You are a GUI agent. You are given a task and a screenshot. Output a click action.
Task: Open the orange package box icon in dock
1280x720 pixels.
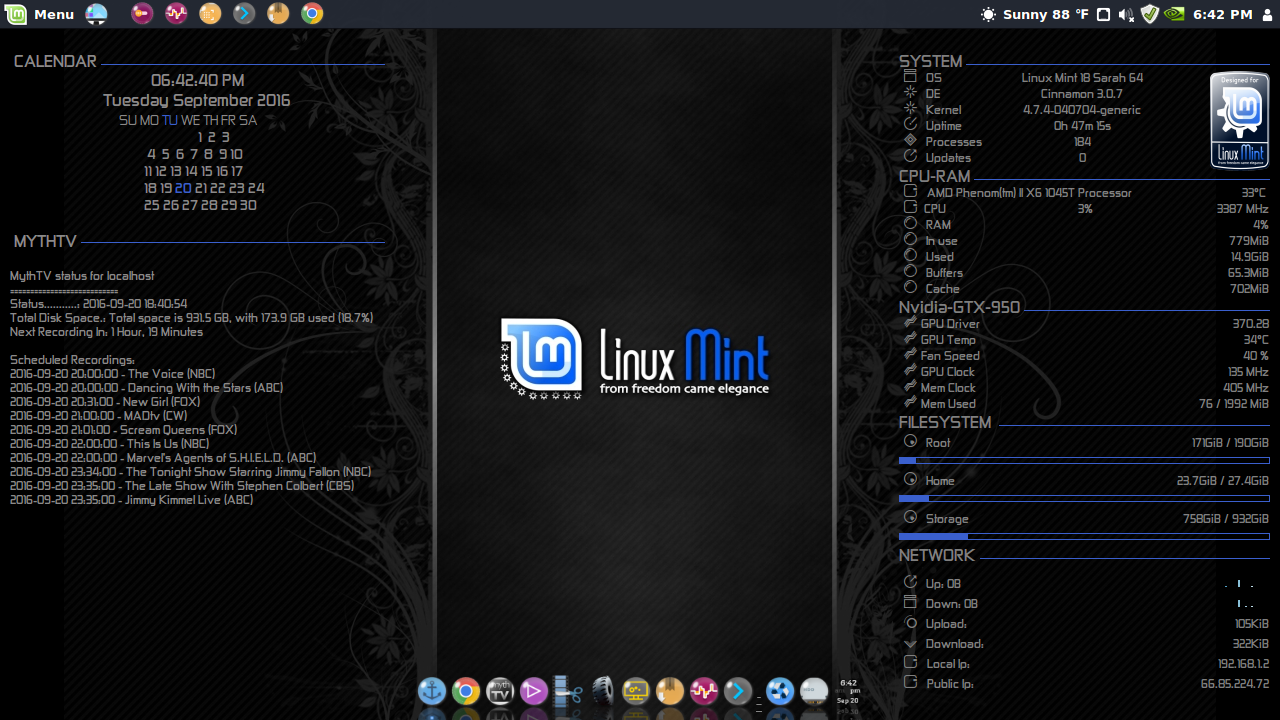click(670, 691)
